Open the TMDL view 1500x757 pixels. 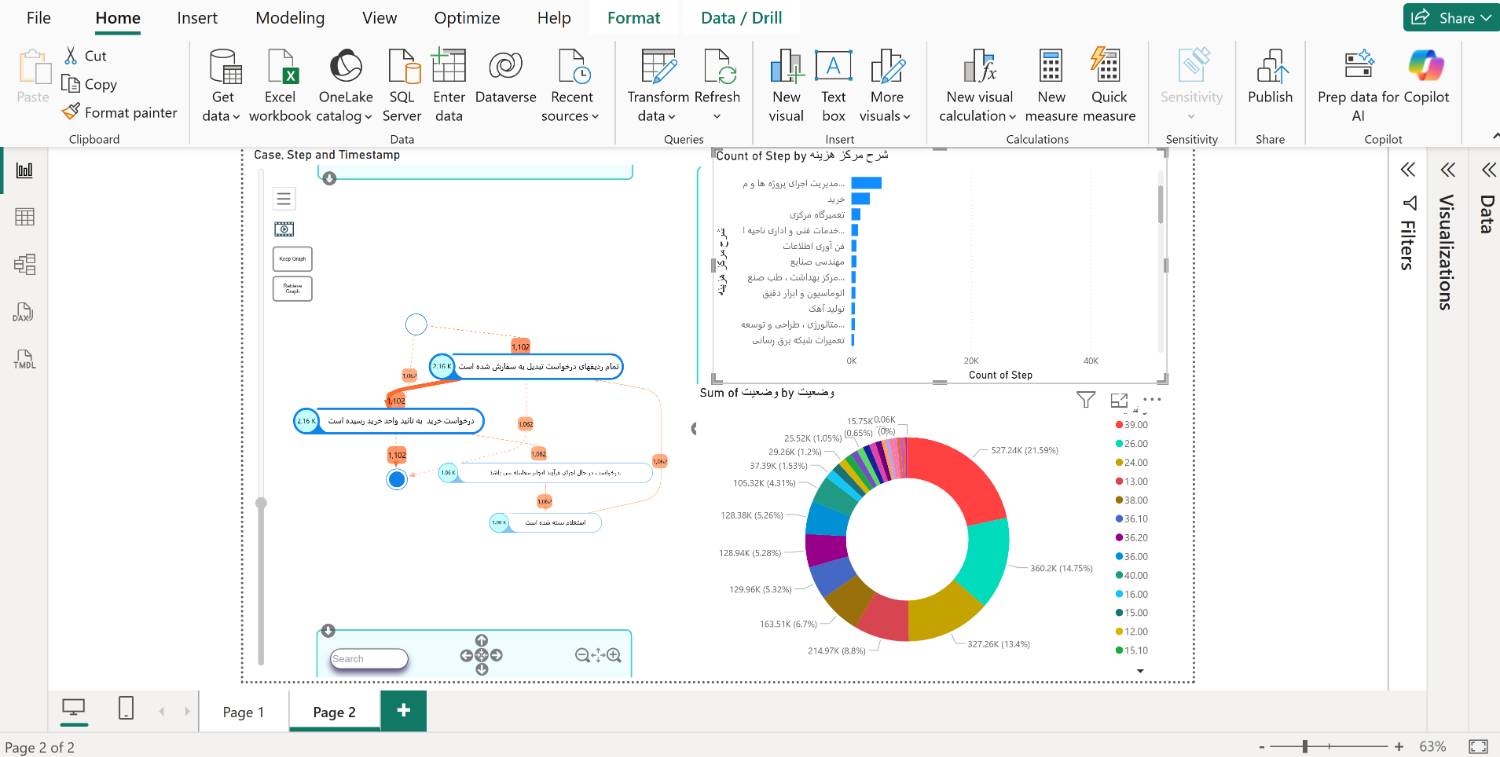25,359
